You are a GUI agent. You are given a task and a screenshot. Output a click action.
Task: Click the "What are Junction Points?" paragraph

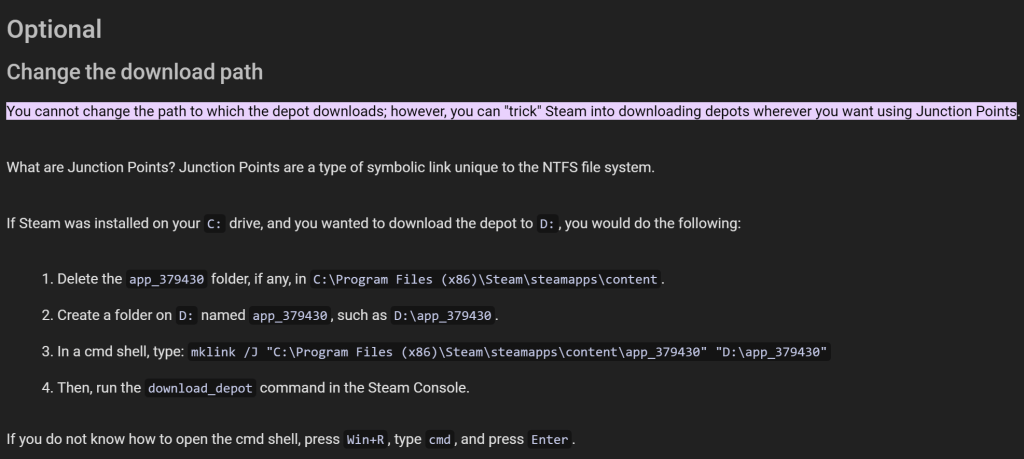click(330, 167)
